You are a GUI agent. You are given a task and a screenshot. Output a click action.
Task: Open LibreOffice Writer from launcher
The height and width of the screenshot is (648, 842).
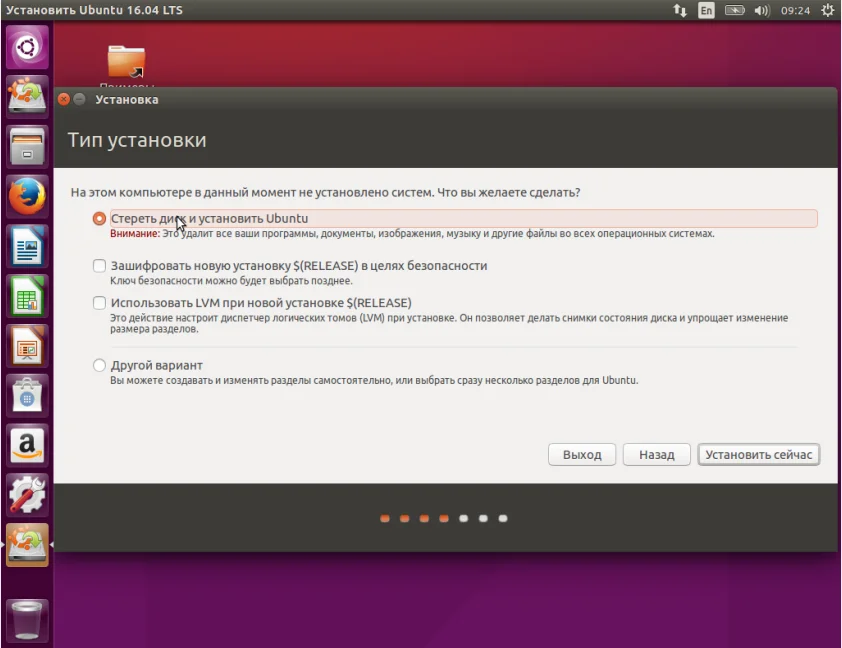click(27, 246)
